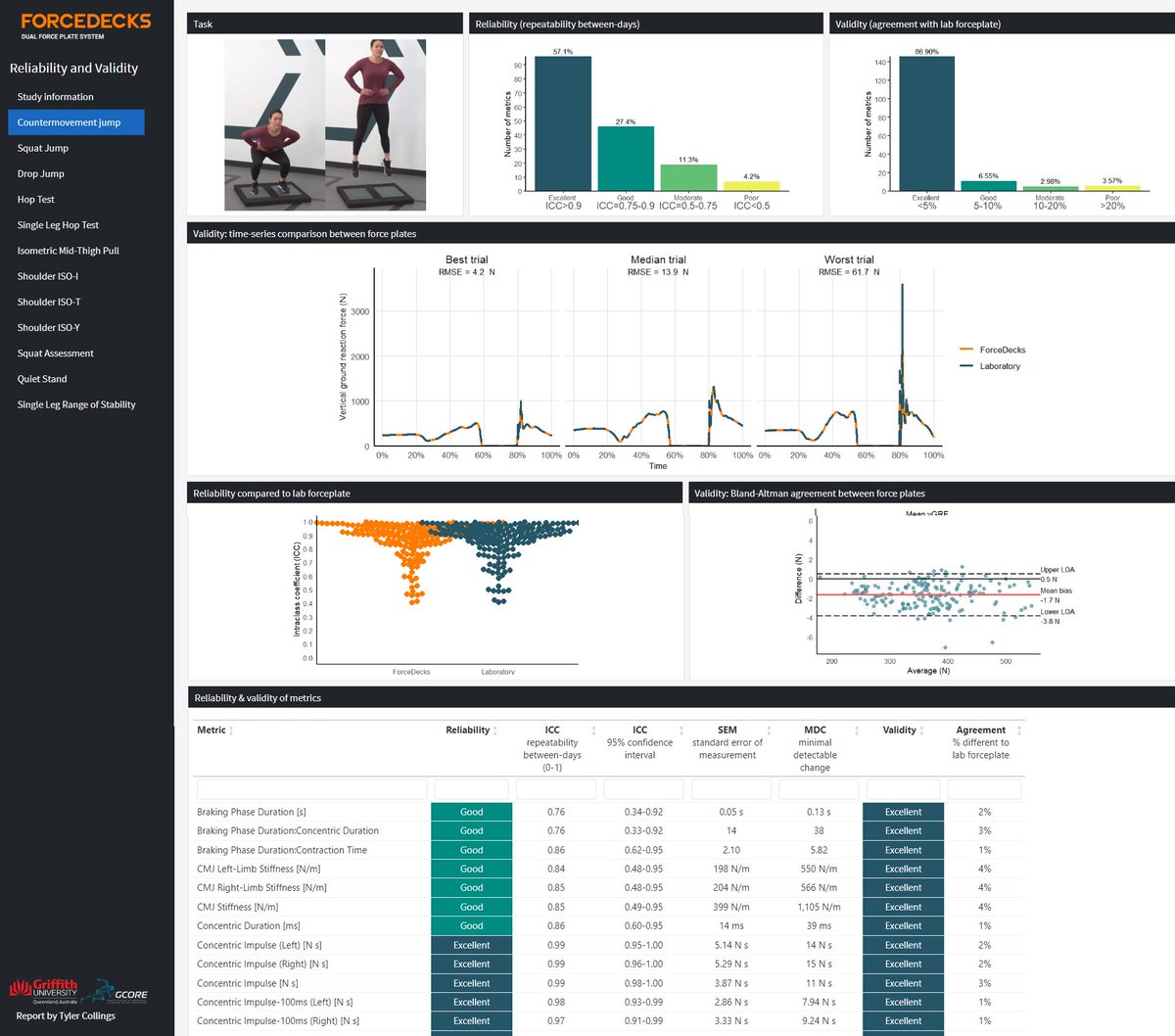Open Single Leg Range of Stability
Screen dimensions: 1175x1036
coord(76,404)
